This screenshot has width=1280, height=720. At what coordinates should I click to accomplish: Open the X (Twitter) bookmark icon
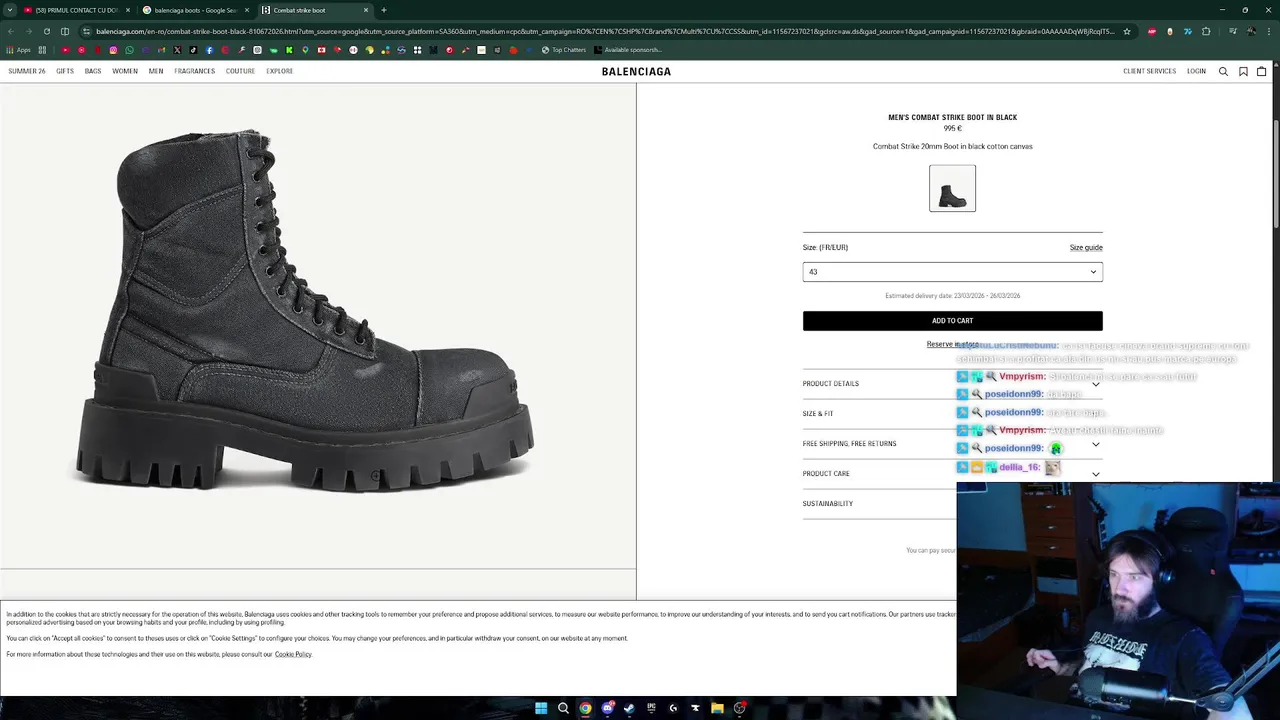click(x=177, y=50)
